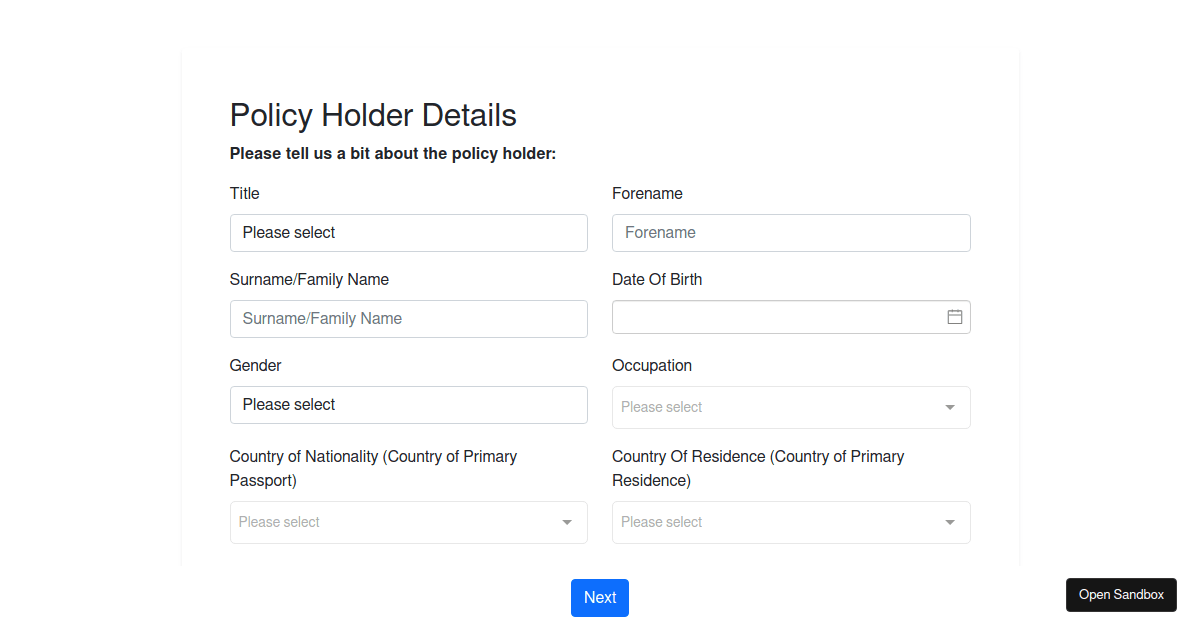1200x630 pixels.
Task: Click the Gender field label
Action: point(256,366)
